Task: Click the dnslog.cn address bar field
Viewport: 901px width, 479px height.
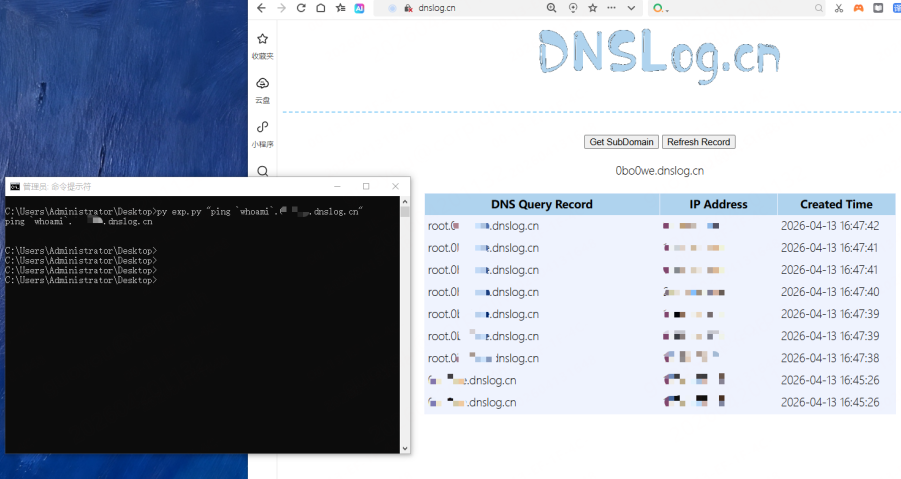Action: [x=470, y=8]
